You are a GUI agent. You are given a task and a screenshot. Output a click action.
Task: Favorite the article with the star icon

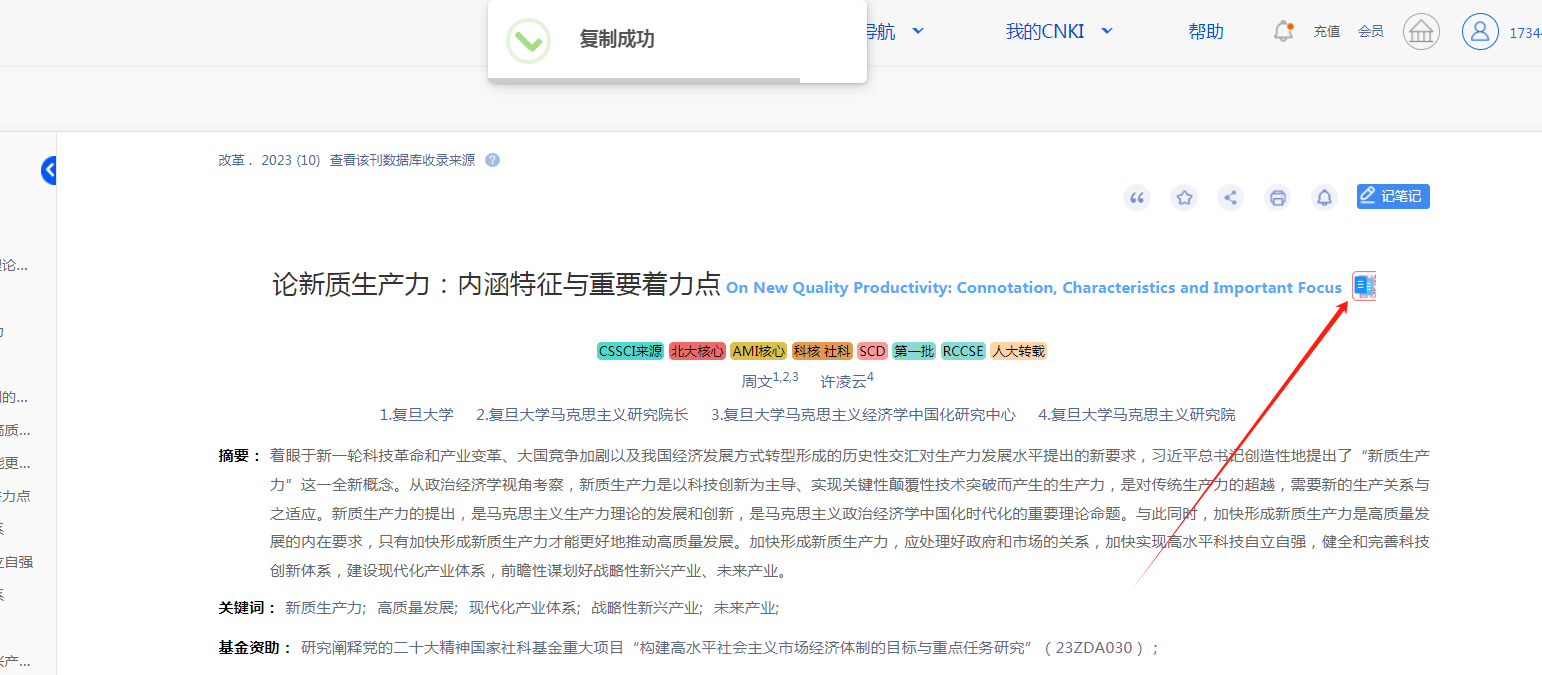point(1184,197)
